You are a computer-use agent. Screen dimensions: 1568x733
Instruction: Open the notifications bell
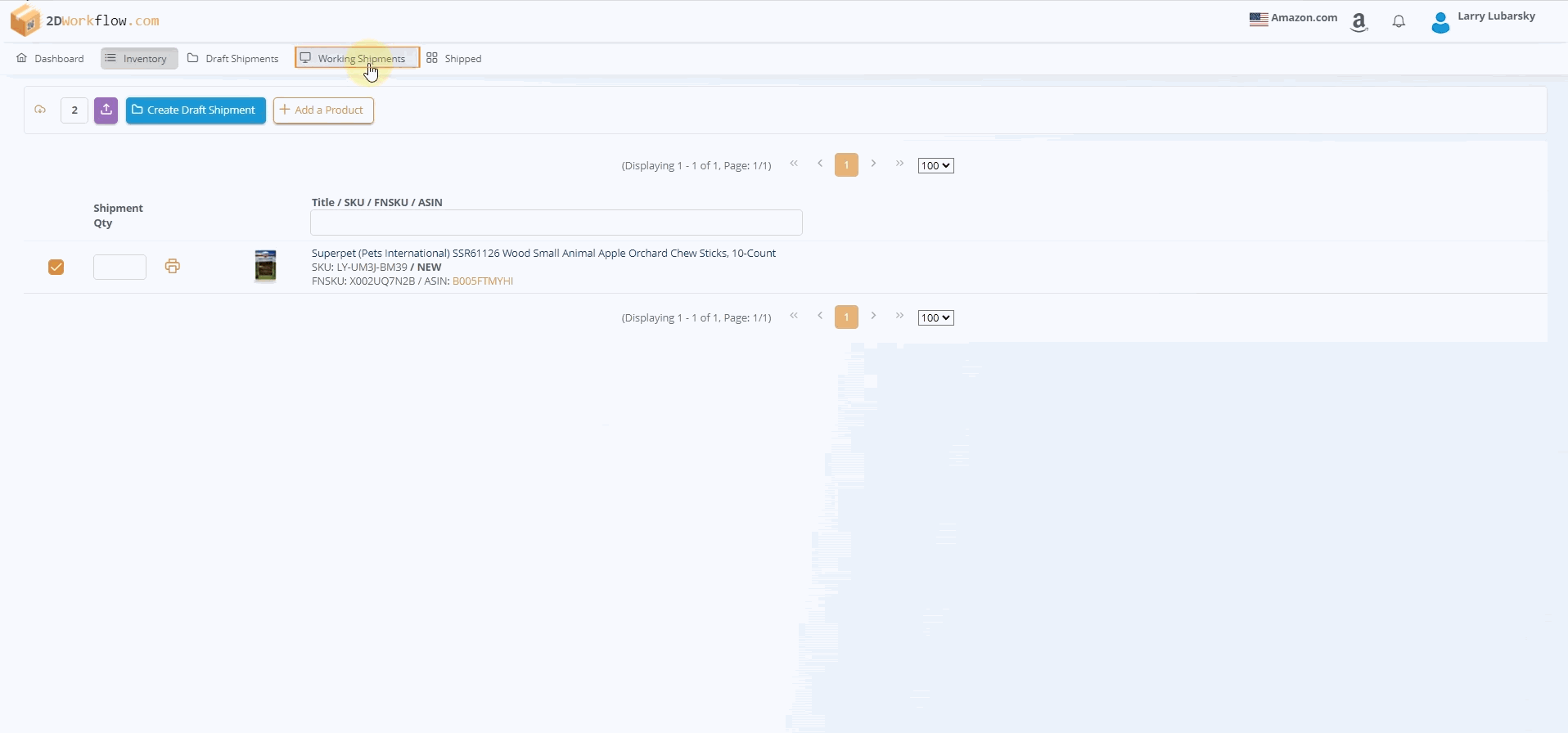1399,22
